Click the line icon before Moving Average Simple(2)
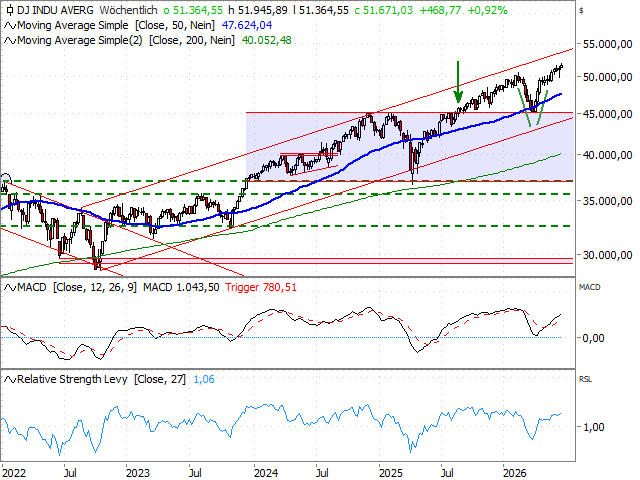 (x=10, y=41)
